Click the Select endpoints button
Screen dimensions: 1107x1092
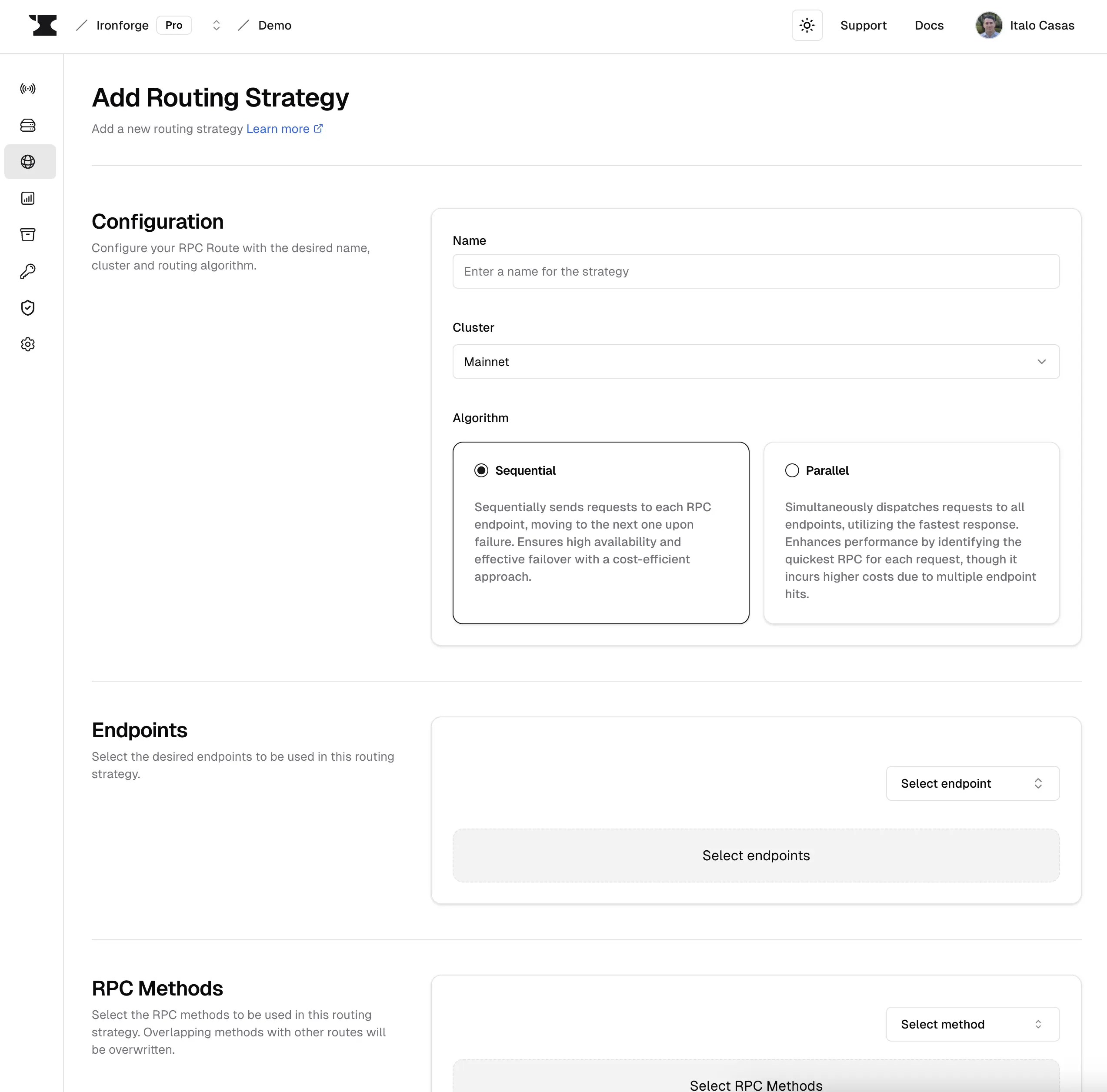(x=756, y=855)
